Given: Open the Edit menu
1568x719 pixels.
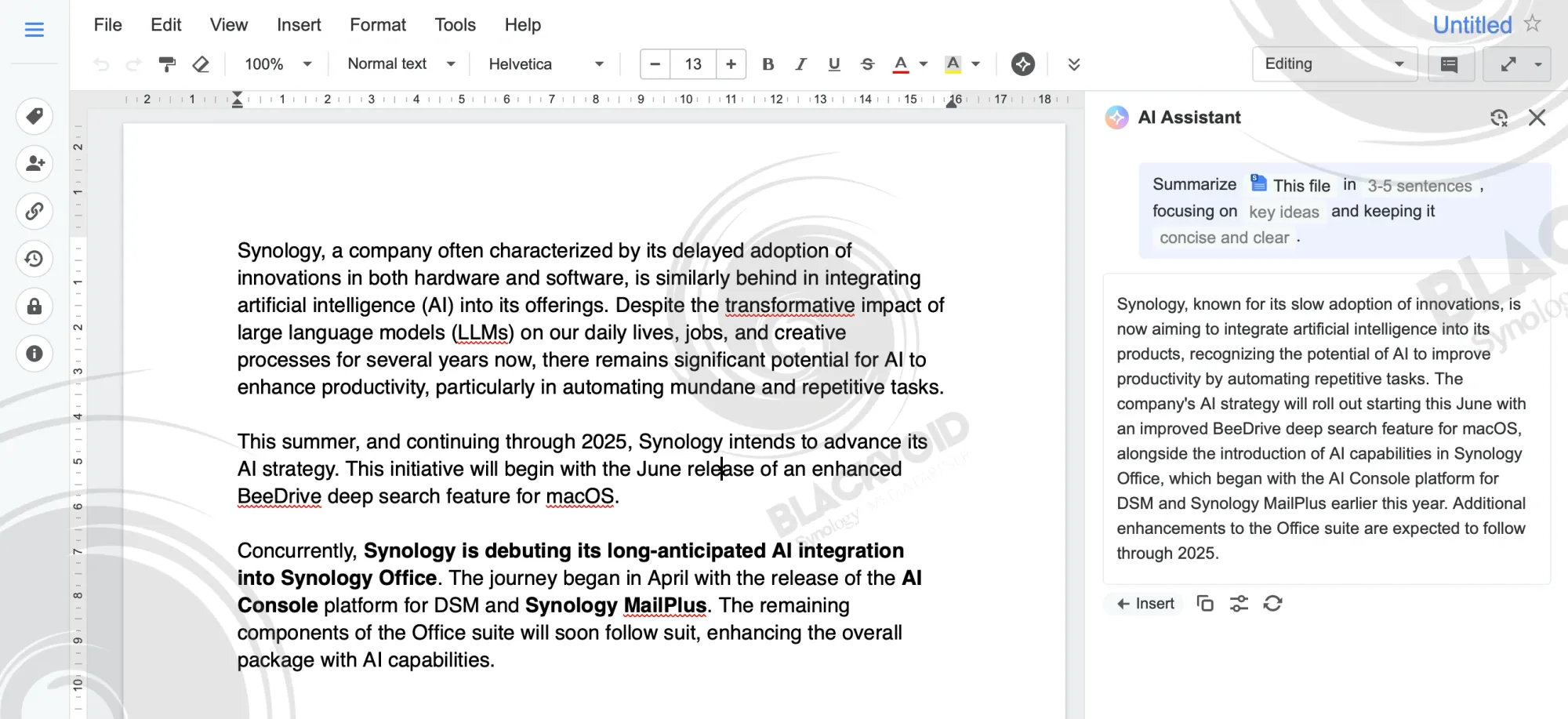Looking at the screenshot, I should coord(166,25).
